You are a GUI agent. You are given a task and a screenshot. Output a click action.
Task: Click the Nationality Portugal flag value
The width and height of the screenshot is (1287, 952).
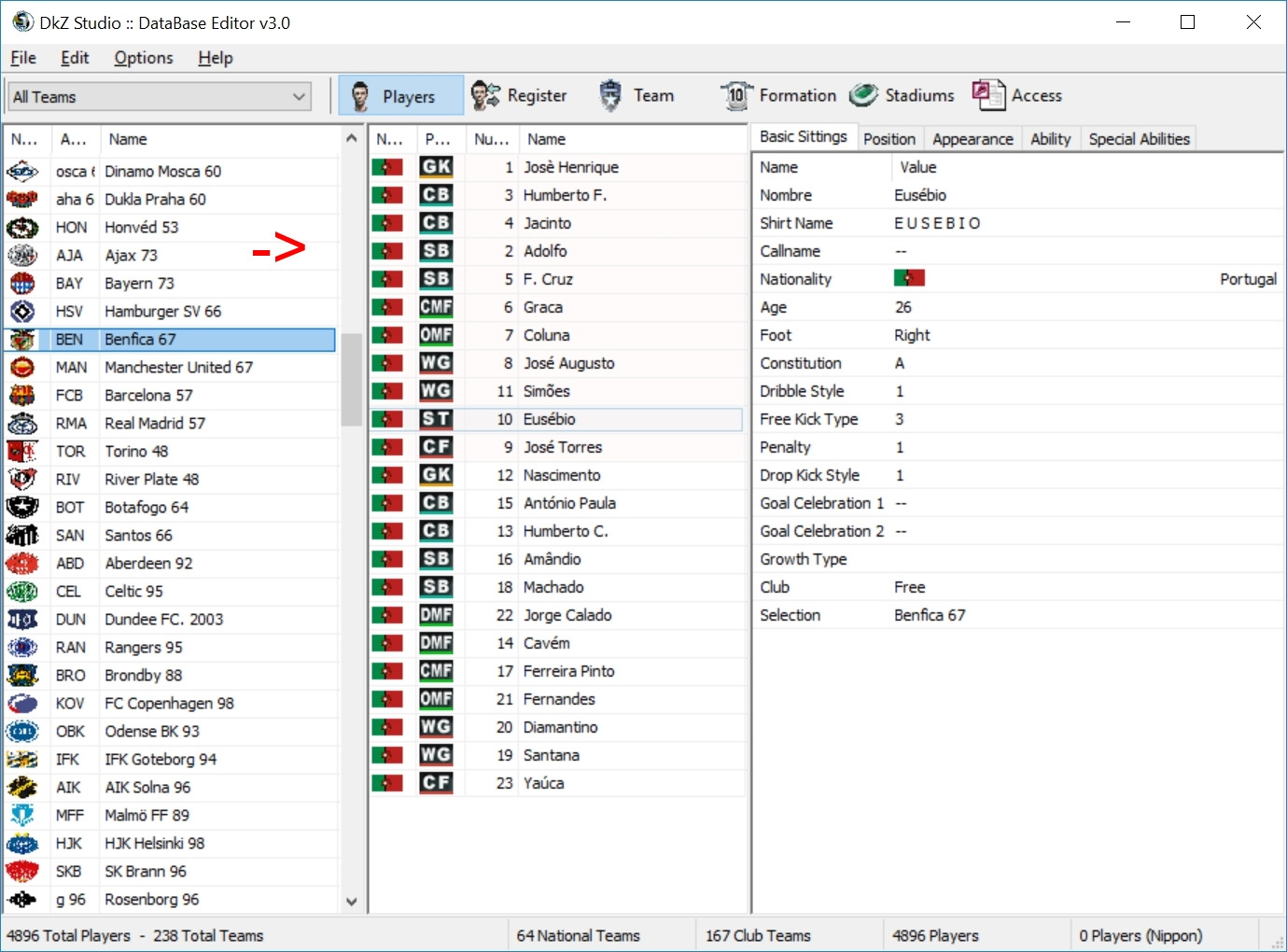click(x=909, y=278)
